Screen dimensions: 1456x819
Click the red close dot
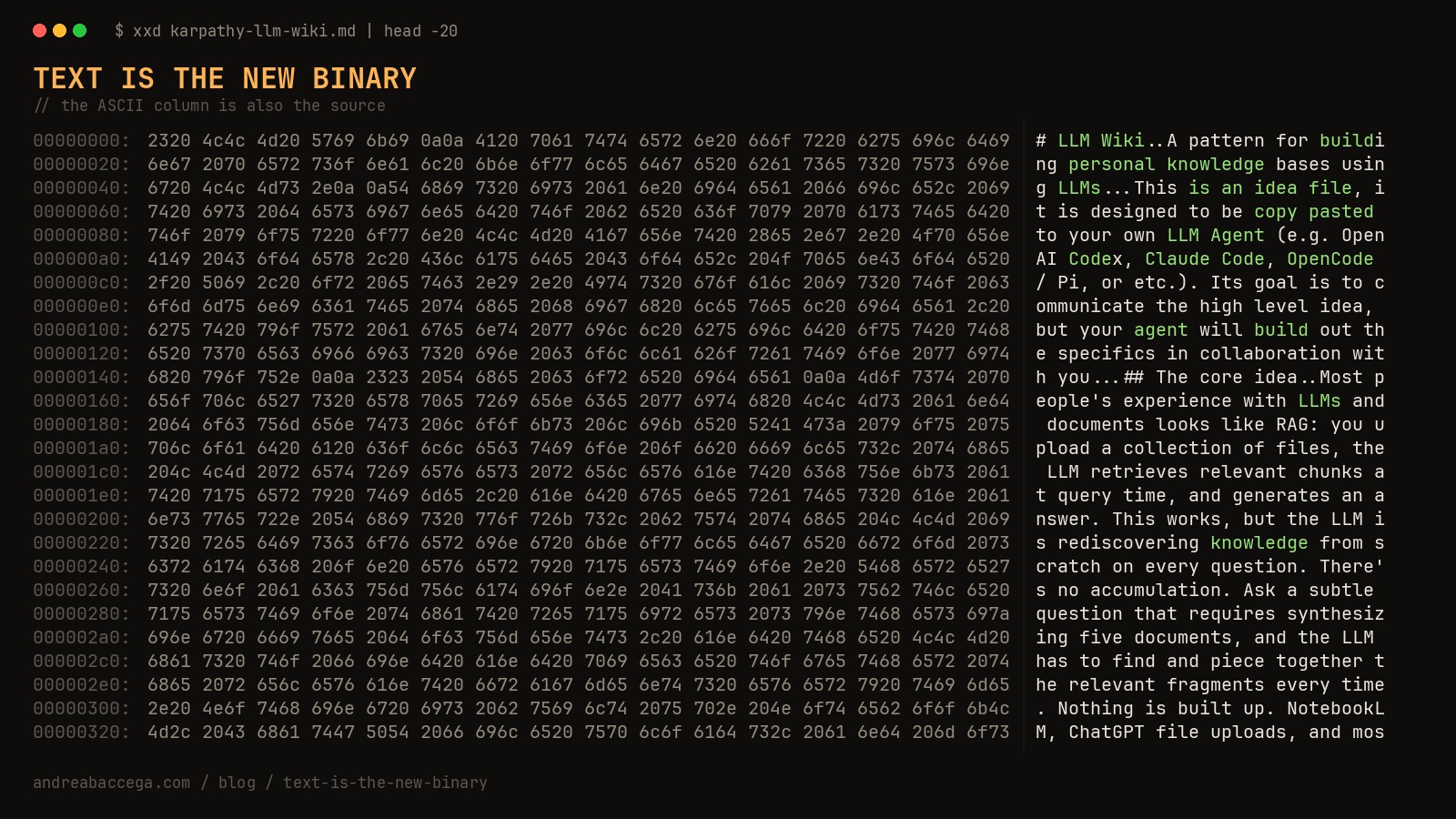pos(38,30)
